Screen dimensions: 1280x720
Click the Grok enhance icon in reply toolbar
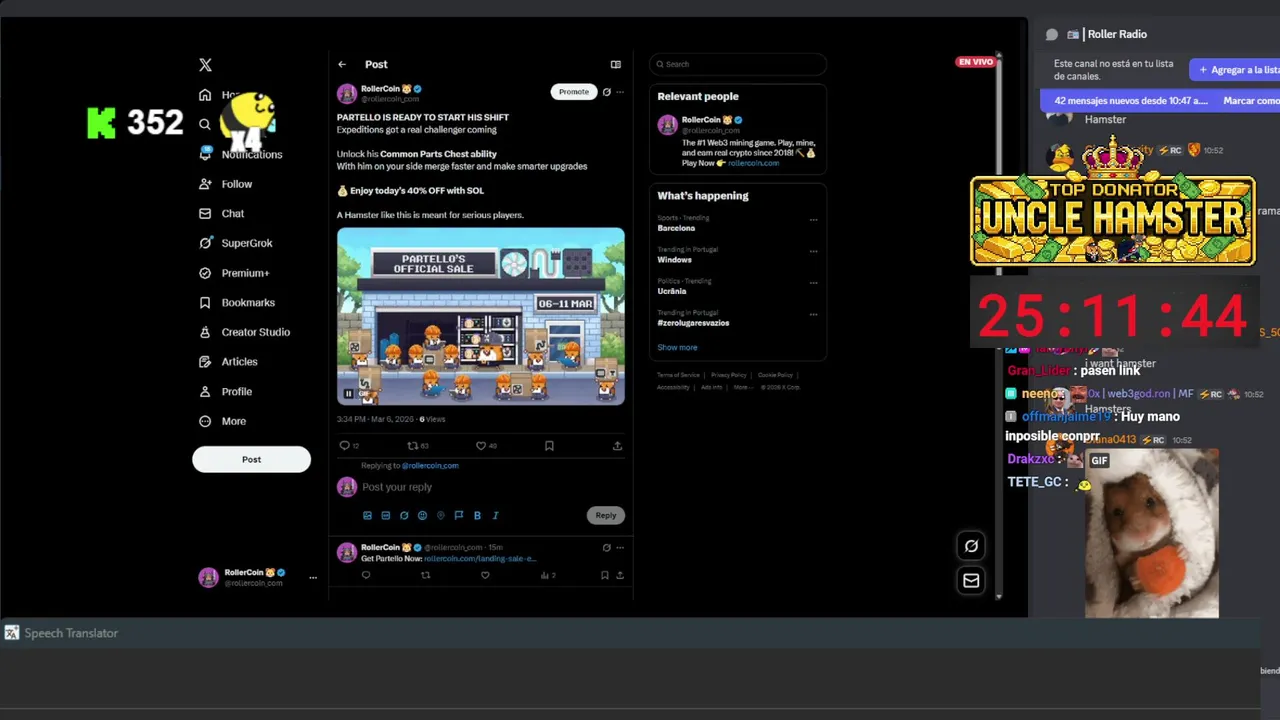click(x=404, y=516)
